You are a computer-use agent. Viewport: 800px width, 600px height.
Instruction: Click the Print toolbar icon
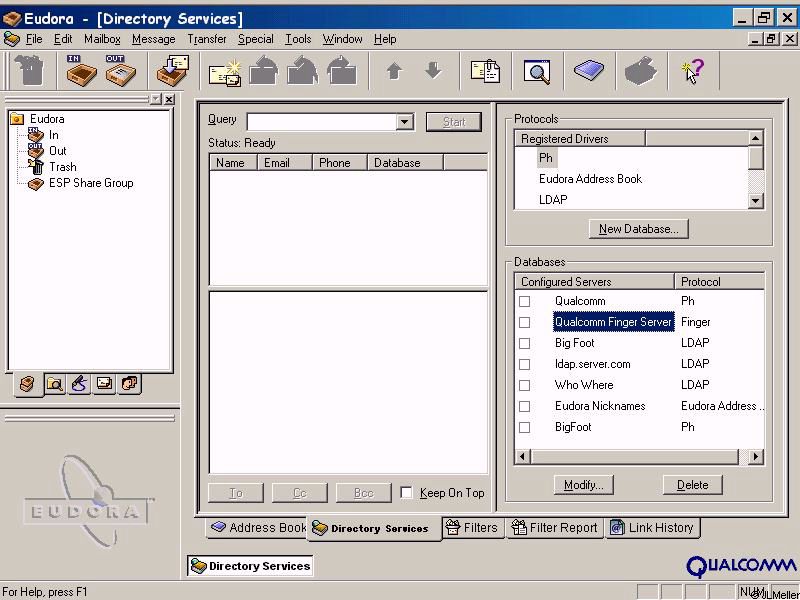coord(641,71)
